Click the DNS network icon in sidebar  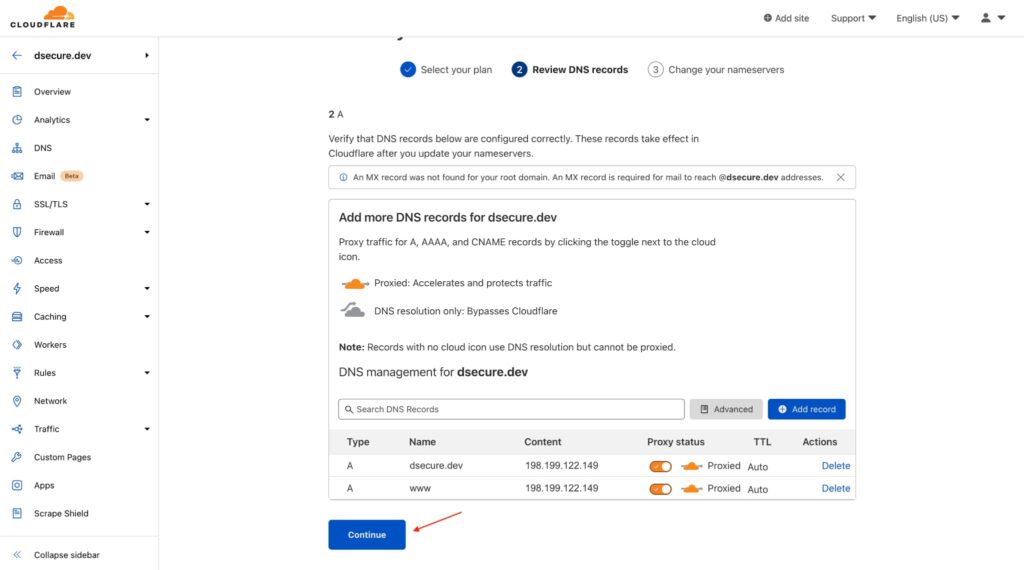17,148
